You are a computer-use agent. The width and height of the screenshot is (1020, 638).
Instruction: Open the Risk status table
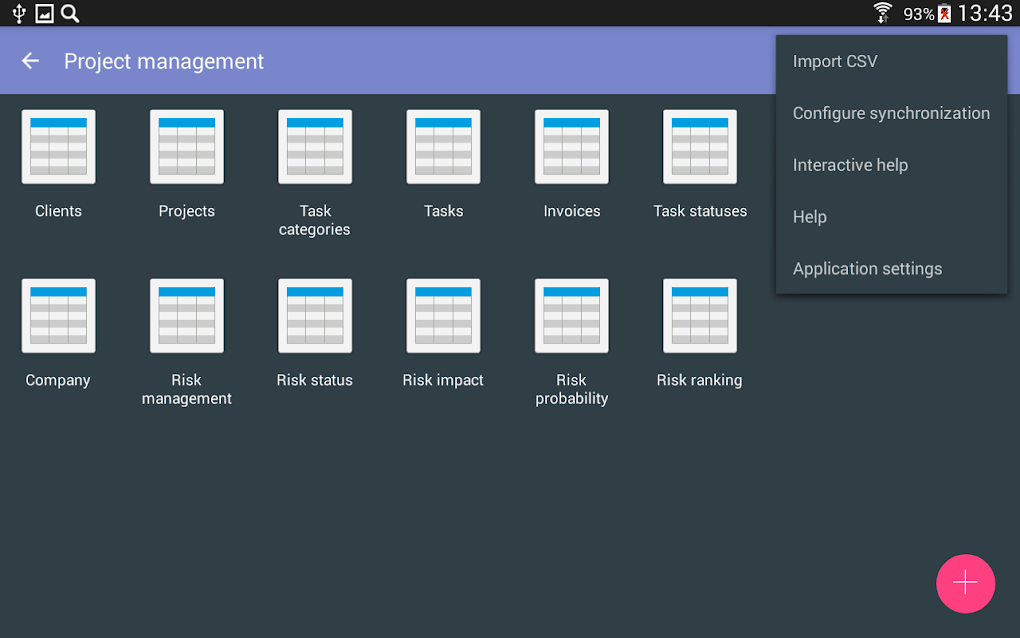pos(315,316)
